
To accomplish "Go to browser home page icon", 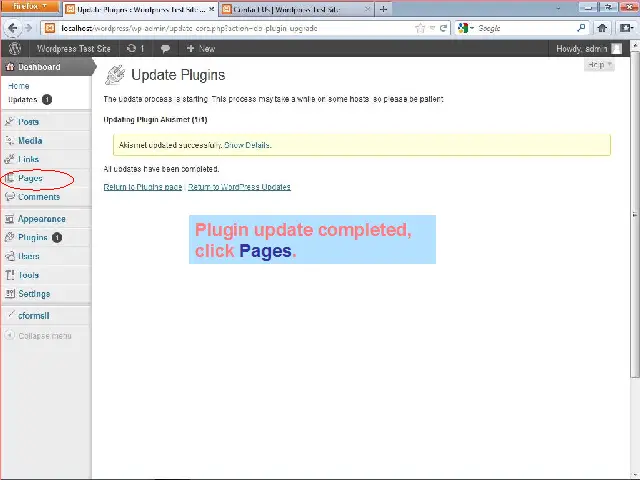I will (602, 28).
